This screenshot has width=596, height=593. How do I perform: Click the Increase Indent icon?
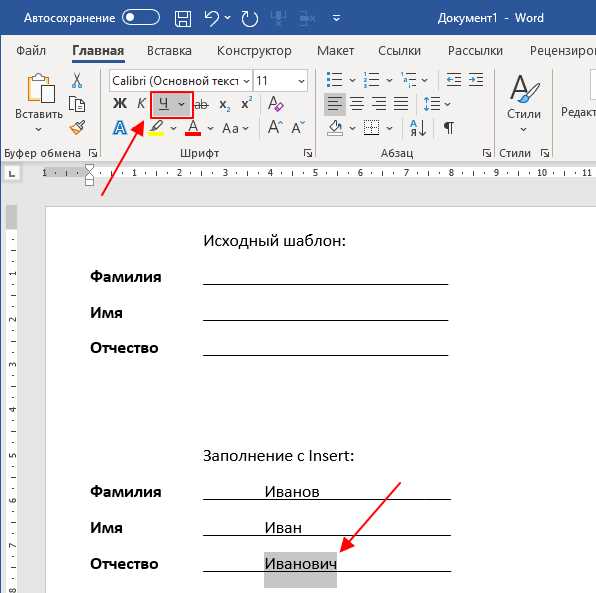click(476, 80)
